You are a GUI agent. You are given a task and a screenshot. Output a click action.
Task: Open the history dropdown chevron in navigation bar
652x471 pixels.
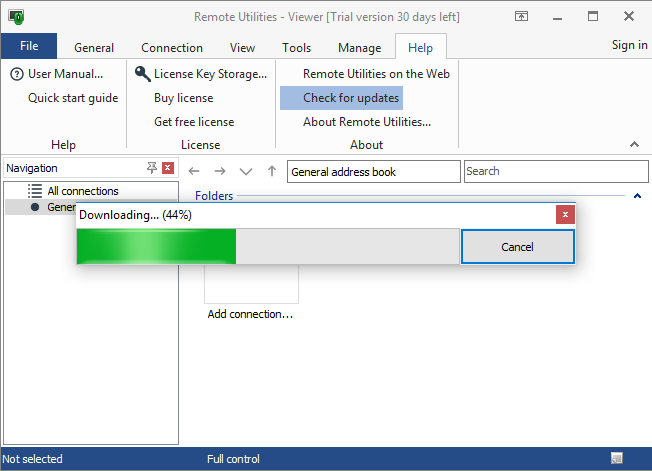pyautogui.click(x=246, y=171)
